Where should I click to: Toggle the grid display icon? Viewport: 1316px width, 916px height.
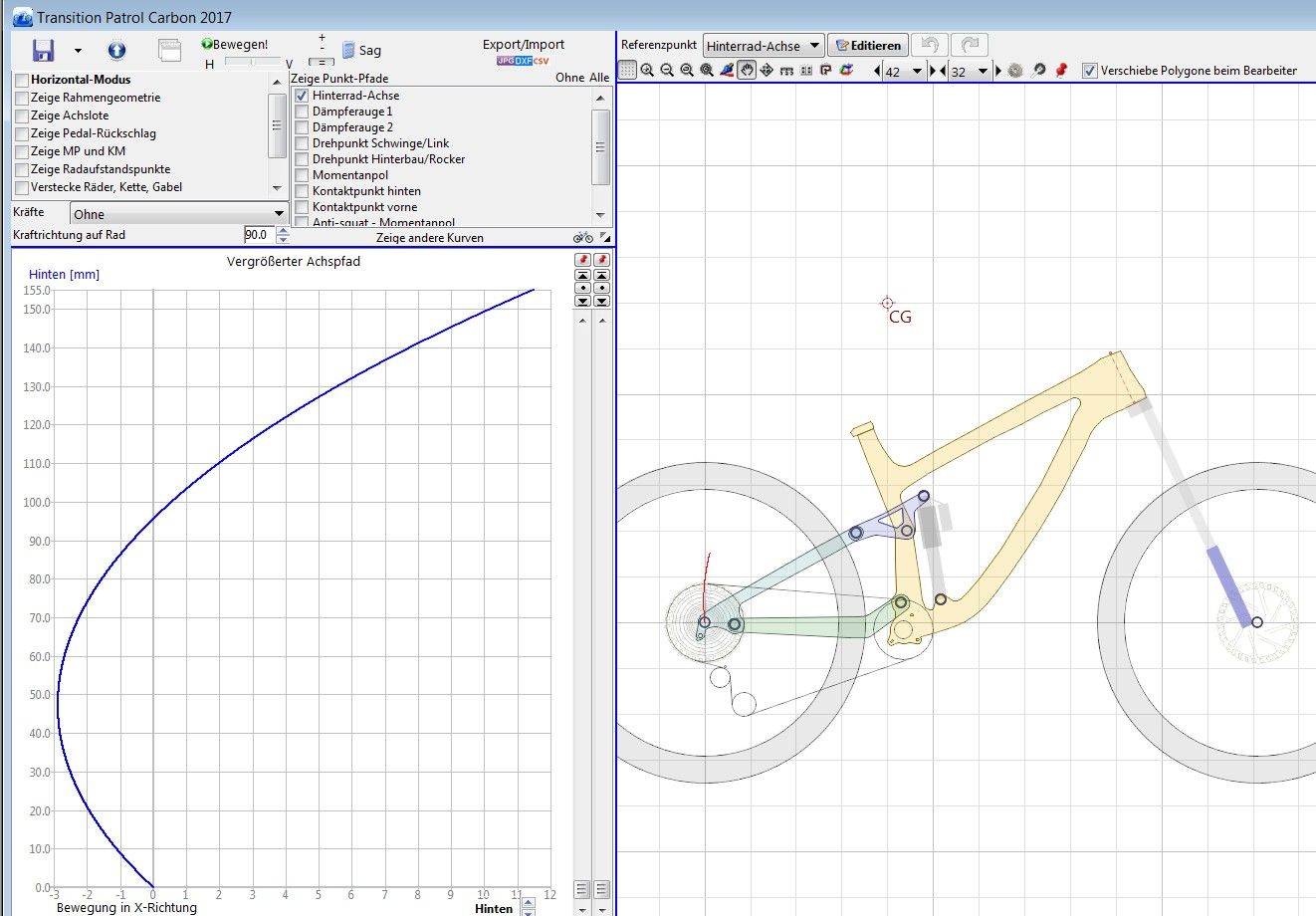click(627, 71)
